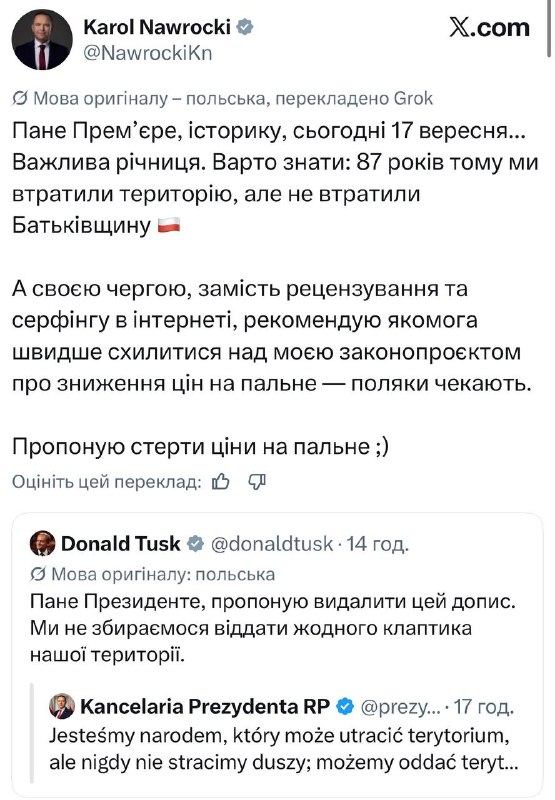
Task: Click Donald Tusk's verified badge
Action: pyautogui.click(x=195, y=544)
